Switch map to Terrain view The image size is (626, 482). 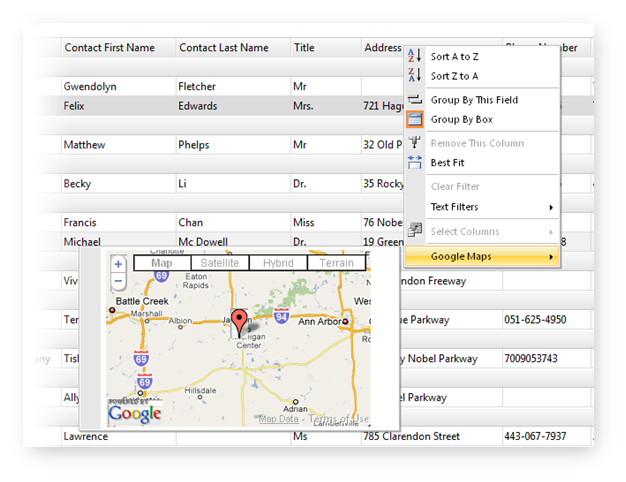337,263
